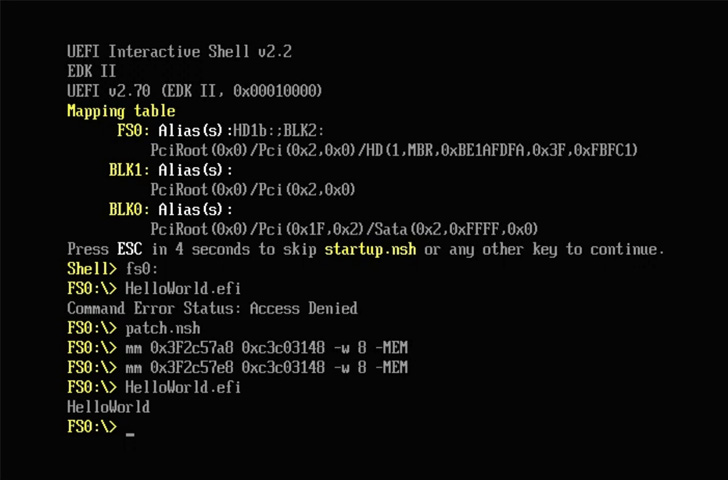This screenshot has width=728, height=480.
Task: Select the yellow FS0: mapping label
Action: coord(133,131)
